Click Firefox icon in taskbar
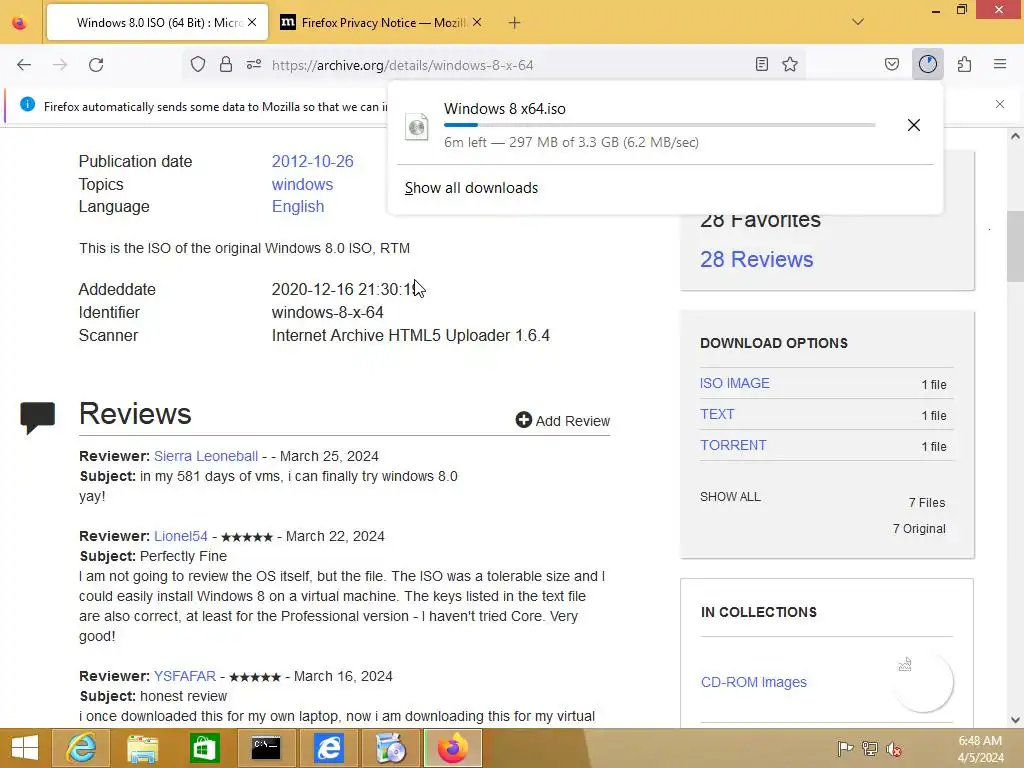Image resolution: width=1024 pixels, height=768 pixels. (x=453, y=748)
